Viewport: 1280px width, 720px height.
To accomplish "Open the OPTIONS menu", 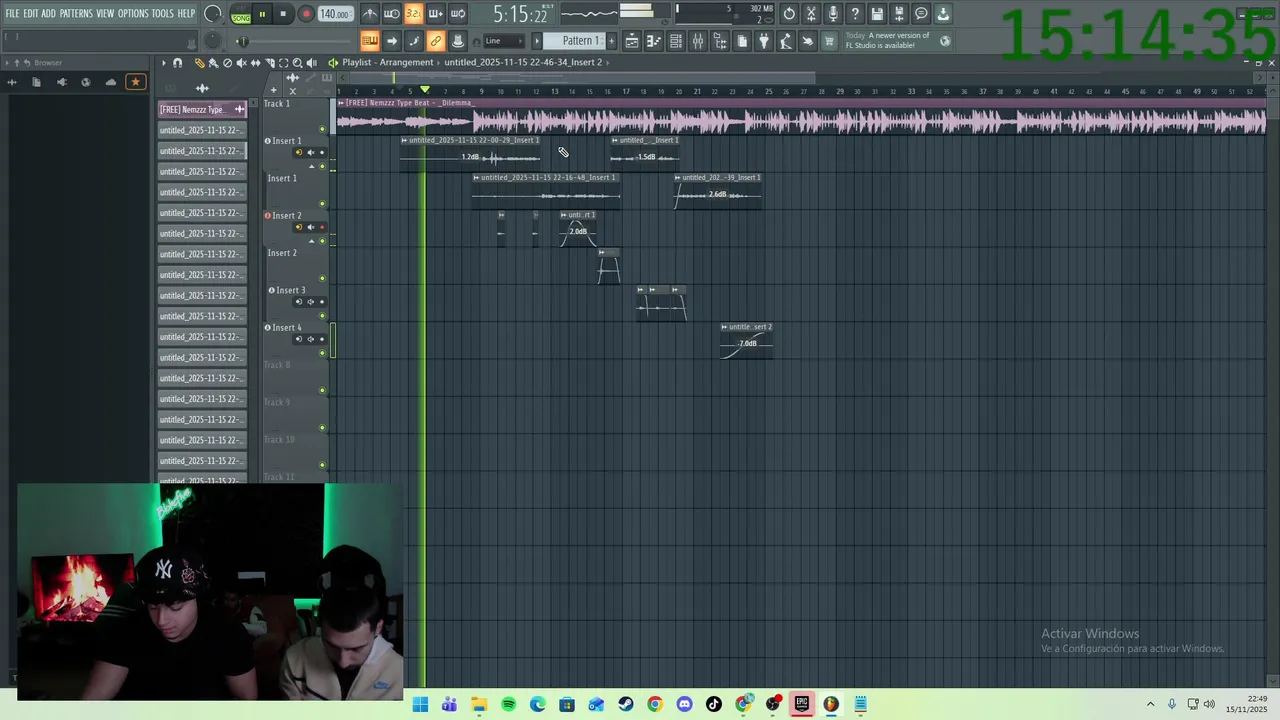I will (x=133, y=14).
